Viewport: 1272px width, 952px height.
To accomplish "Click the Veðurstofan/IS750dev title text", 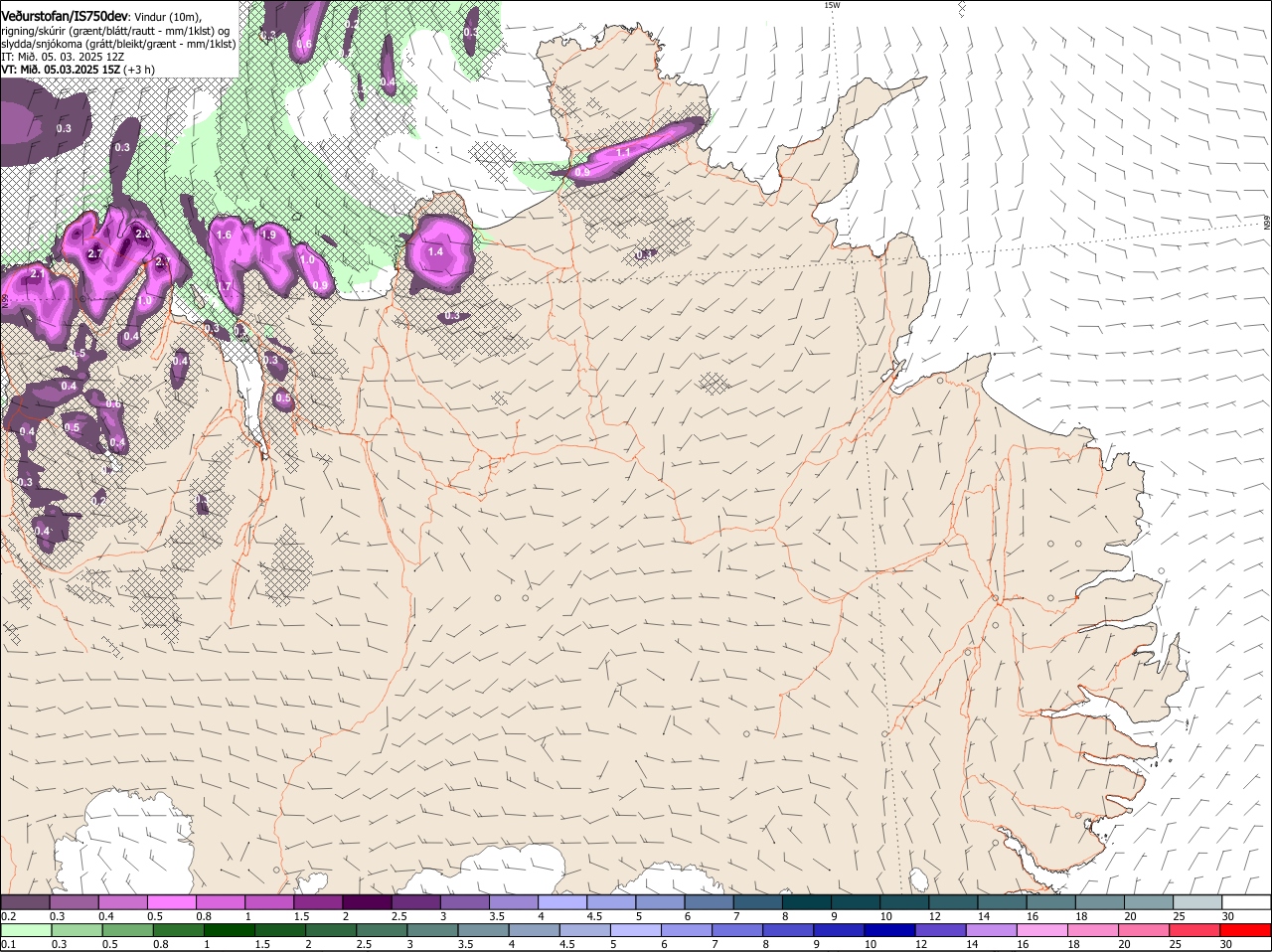I will click(x=65, y=17).
